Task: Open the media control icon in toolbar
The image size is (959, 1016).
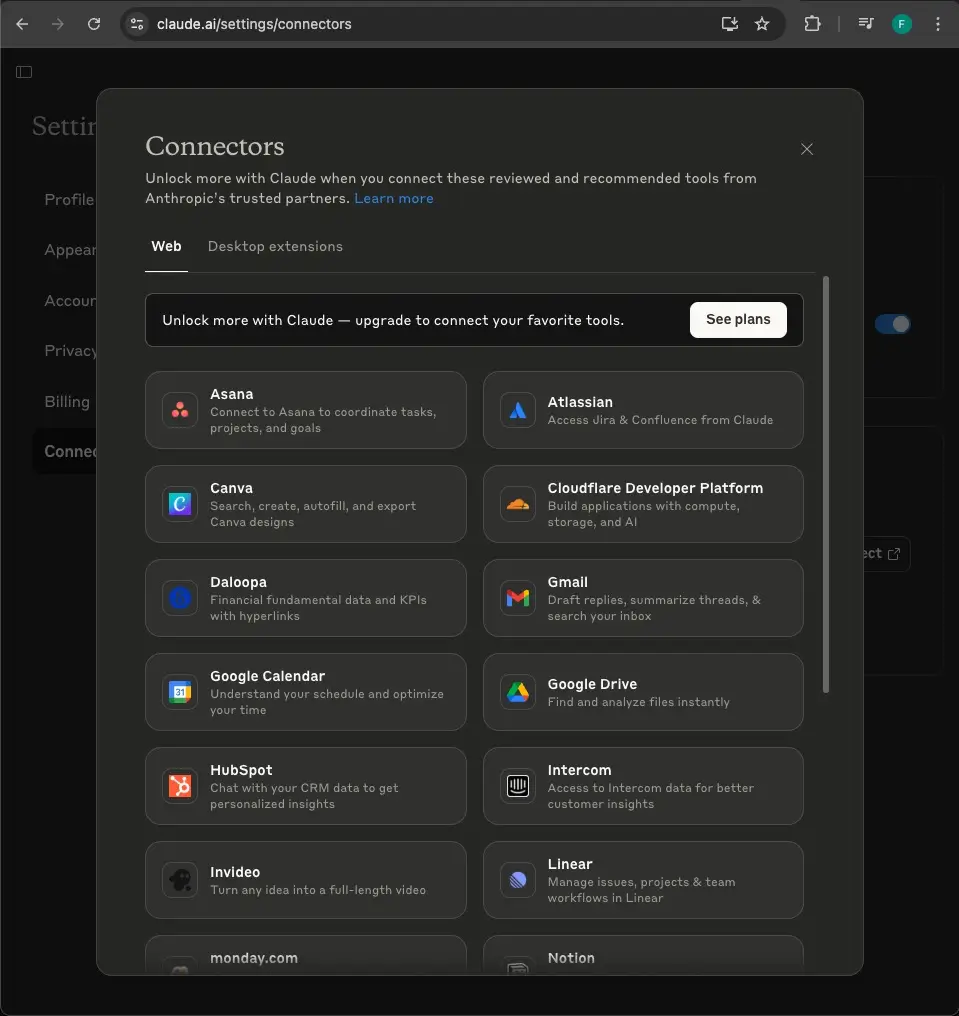Action: coord(866,24)
